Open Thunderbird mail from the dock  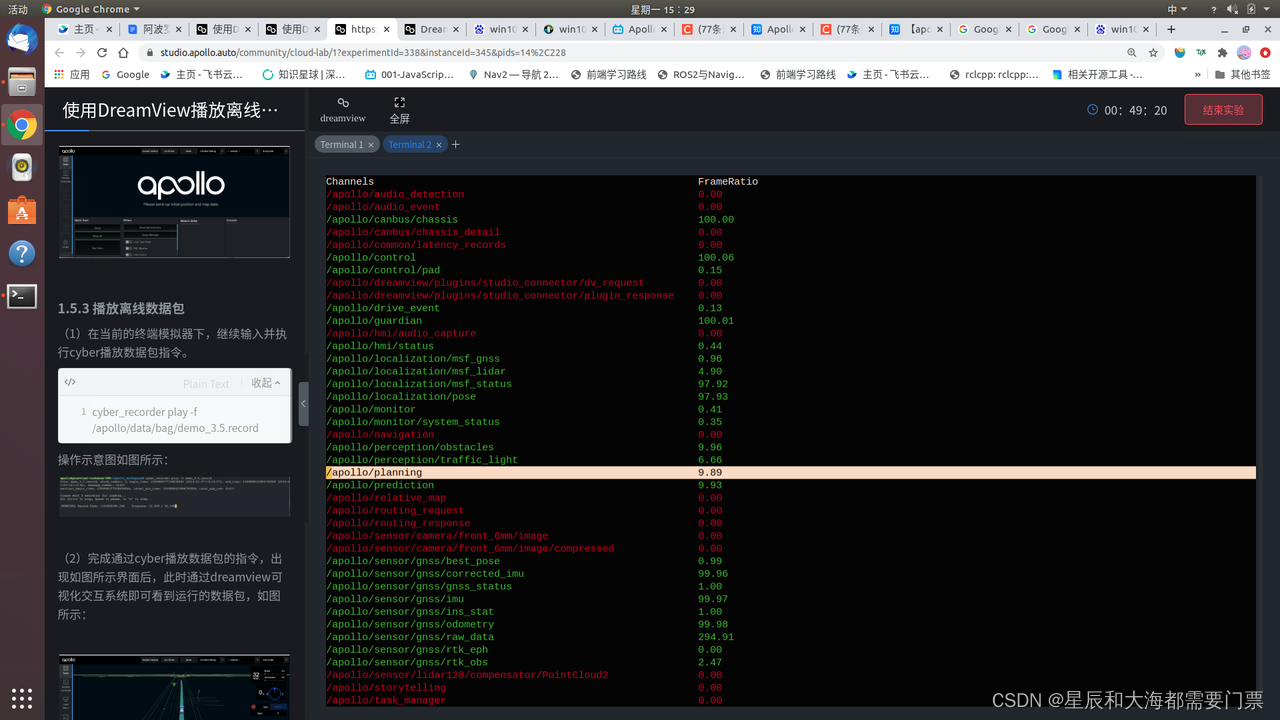22,40
